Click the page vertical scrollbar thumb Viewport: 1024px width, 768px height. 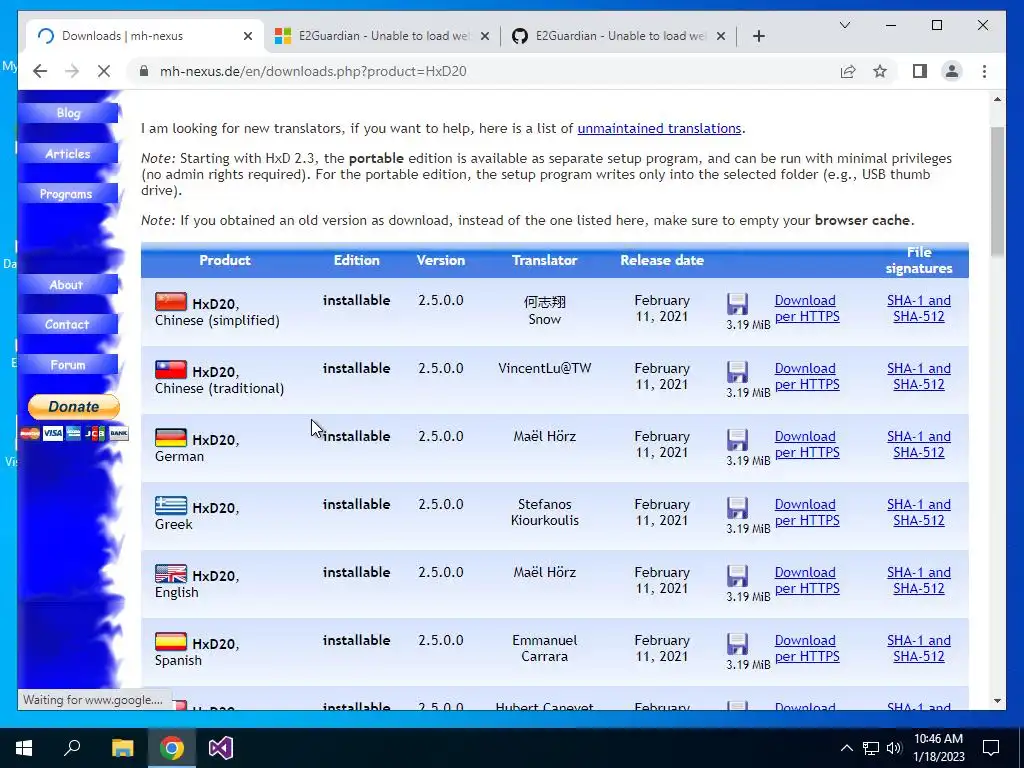tap(997, 191)
